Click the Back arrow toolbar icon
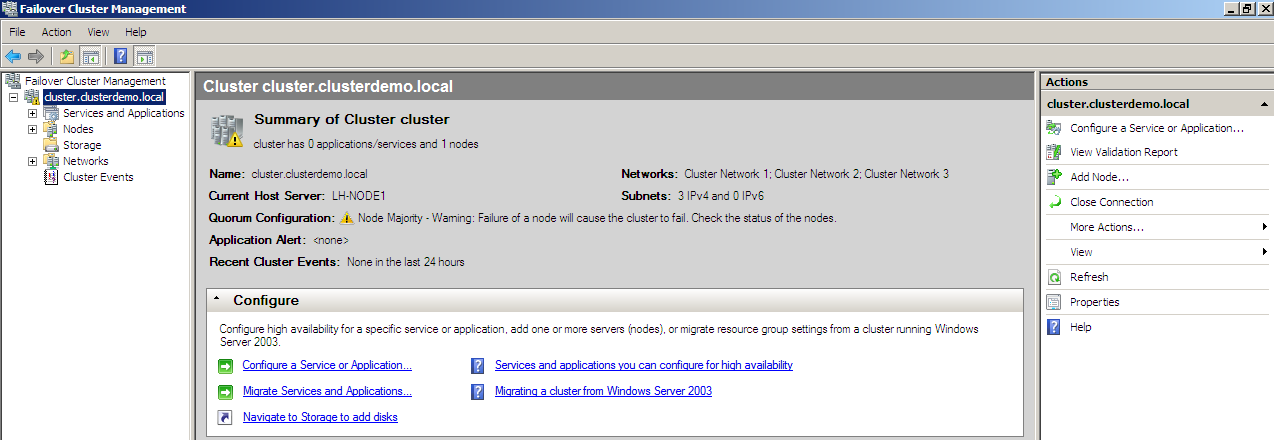Screen dimensions: 1274x440 click(x=13, y=56)
